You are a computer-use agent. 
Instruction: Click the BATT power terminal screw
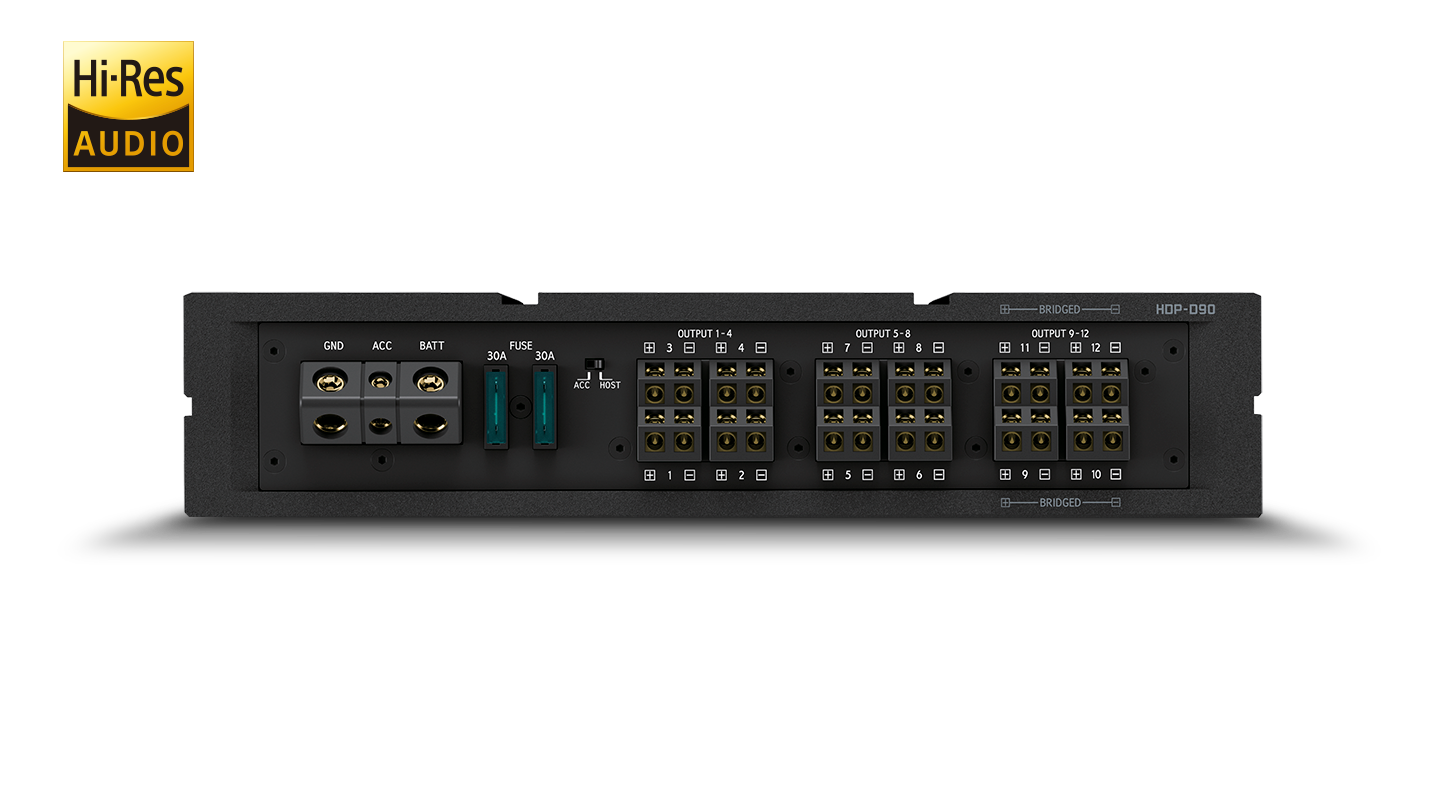coord(430,381)
